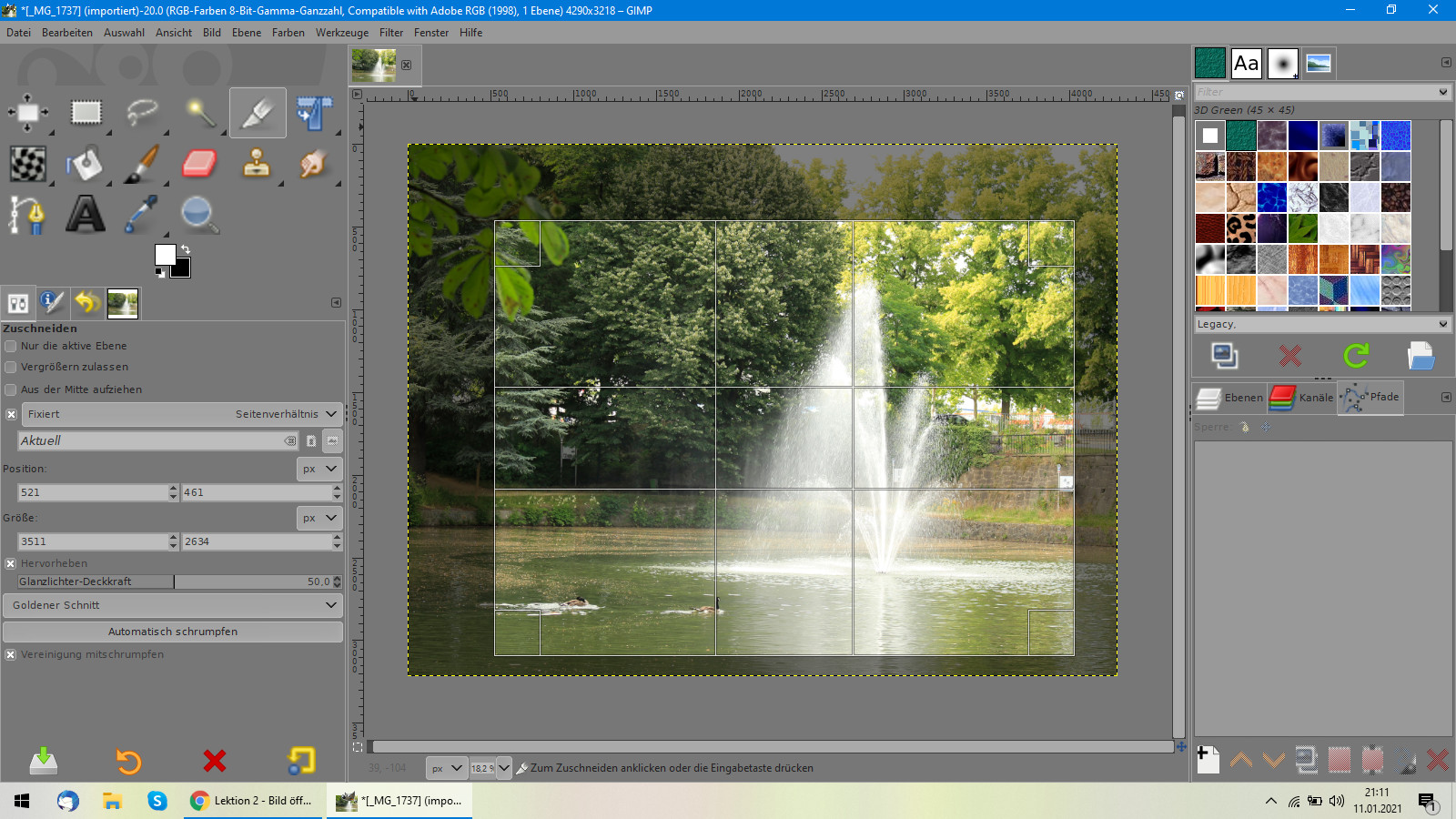Click the Clone stamp tool

tap(257, 164)
